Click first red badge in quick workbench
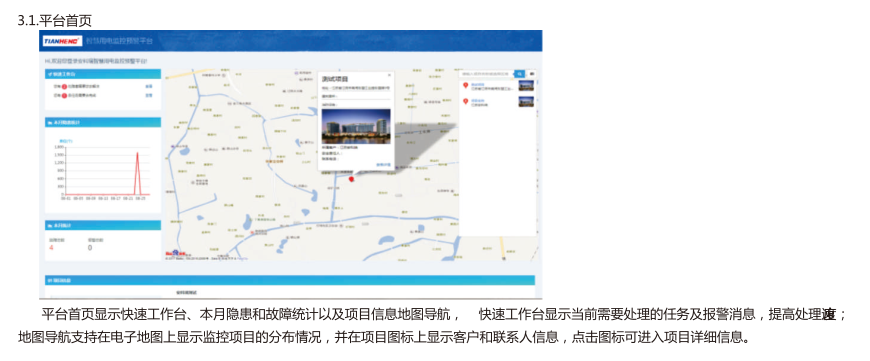Screen dimensions: 870x361 (64, 87)
